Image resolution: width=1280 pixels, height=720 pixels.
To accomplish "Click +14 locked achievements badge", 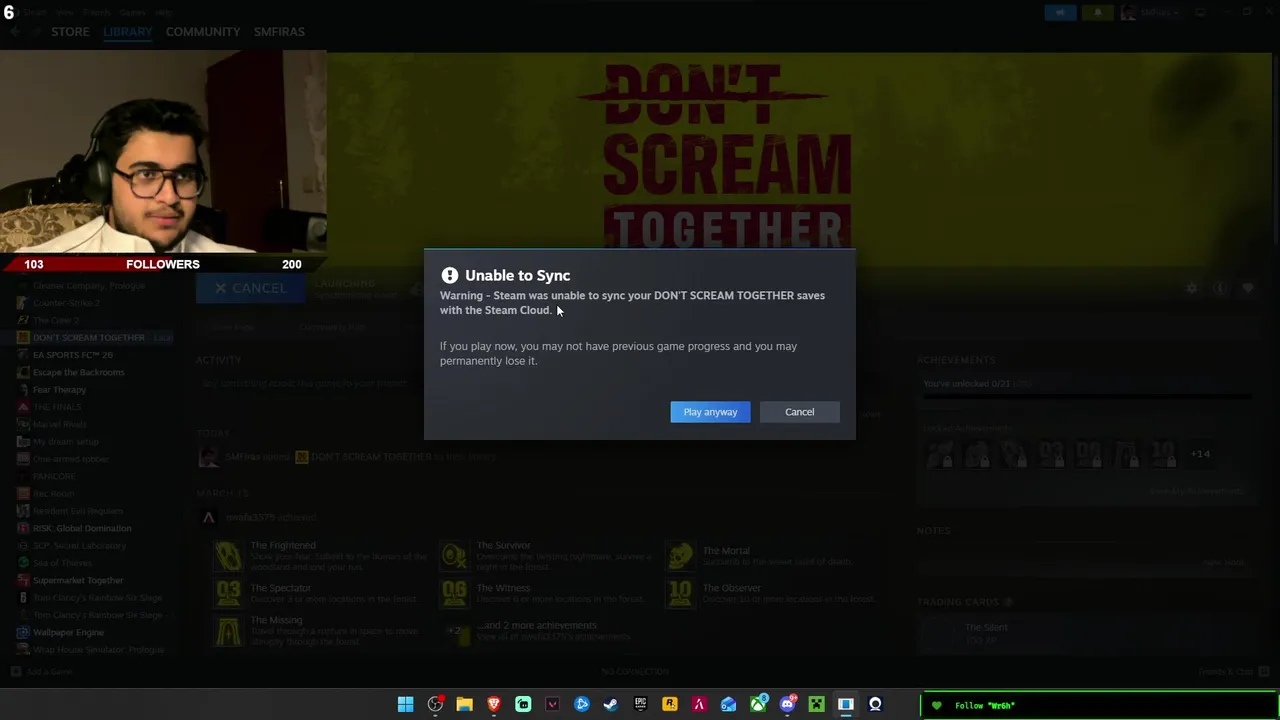I will [x=1200, y=454].
